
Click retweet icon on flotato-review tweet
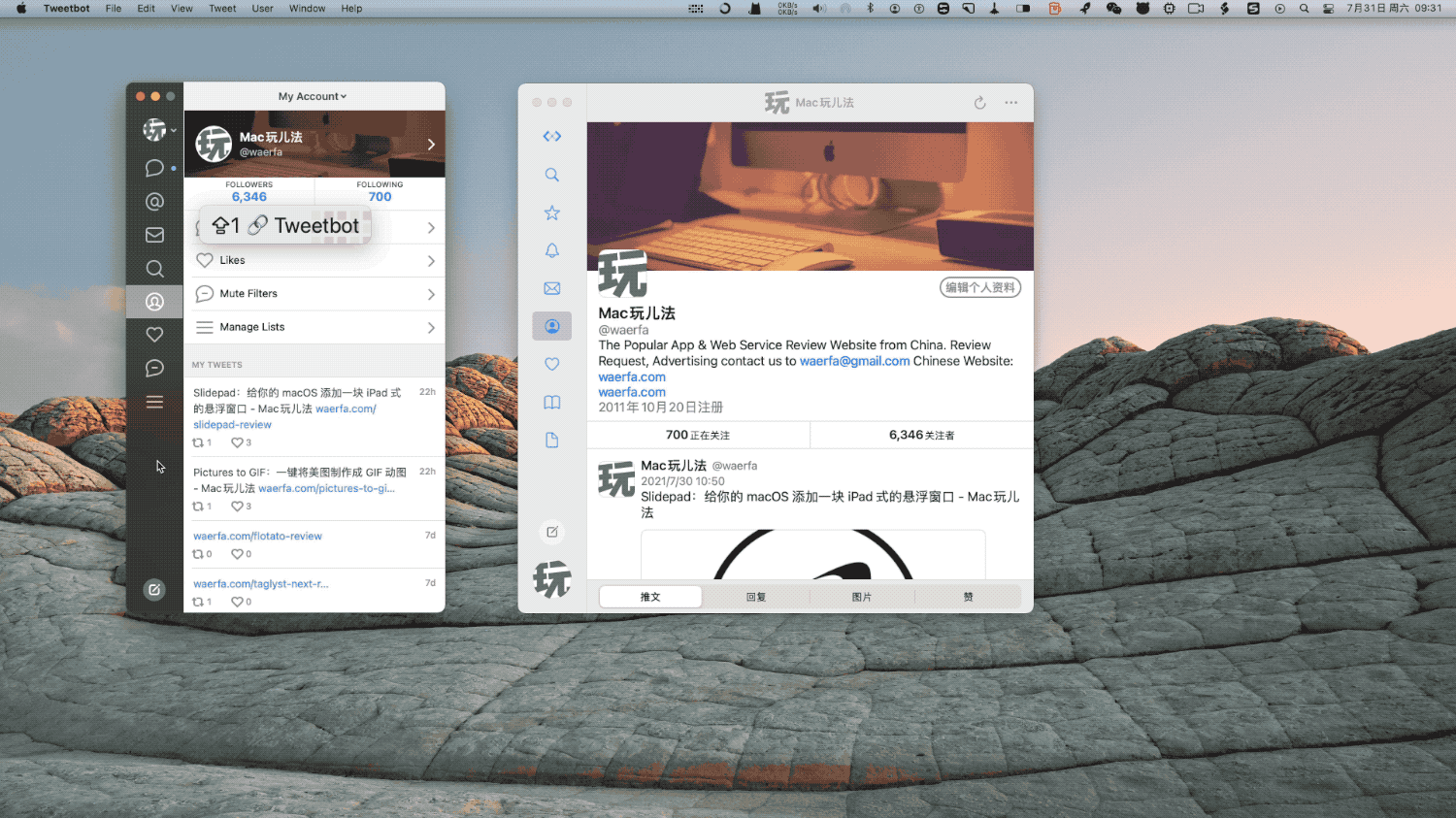198,554
